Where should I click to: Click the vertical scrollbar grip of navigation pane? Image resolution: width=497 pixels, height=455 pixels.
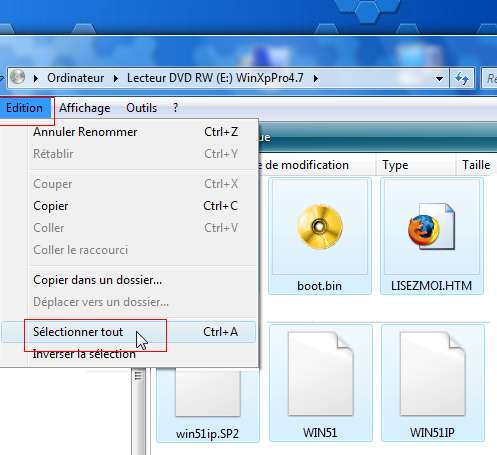click(138, 375)
